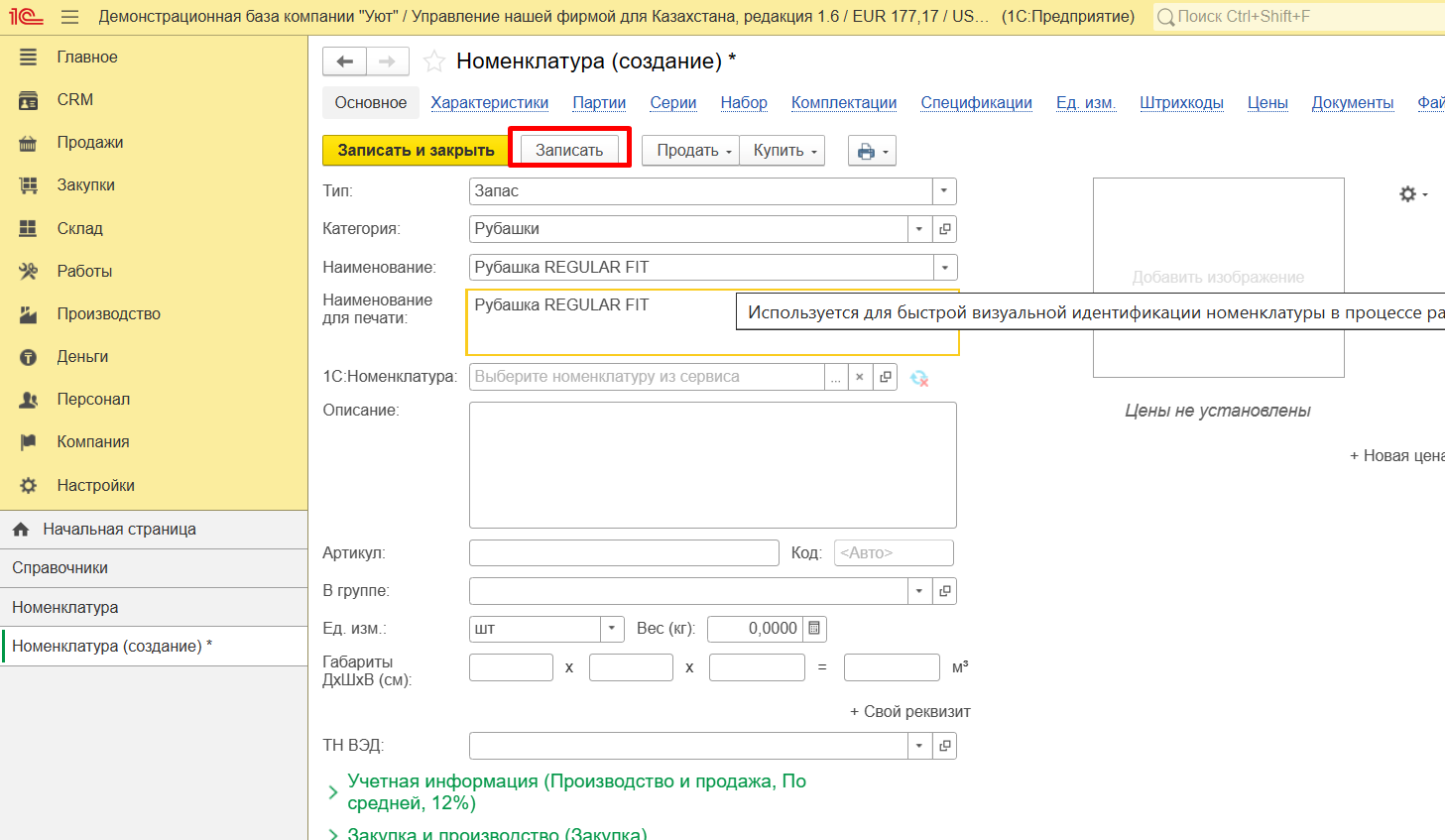1445x840 pixels.
Task: Star this item as favorite
Action: pos(433,61)
